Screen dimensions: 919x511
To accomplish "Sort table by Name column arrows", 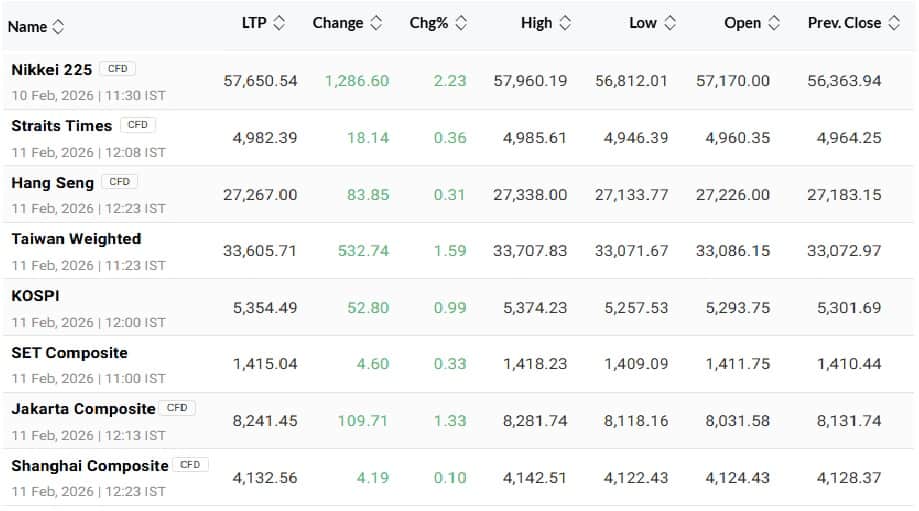I will pos(58,26).
